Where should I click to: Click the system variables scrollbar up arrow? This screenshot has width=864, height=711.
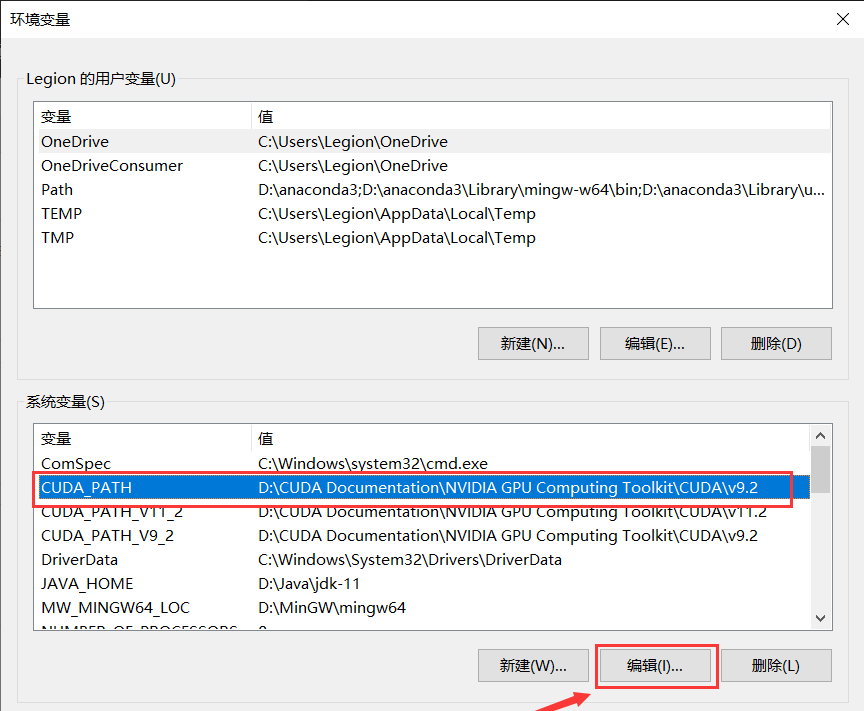[820, 434]
